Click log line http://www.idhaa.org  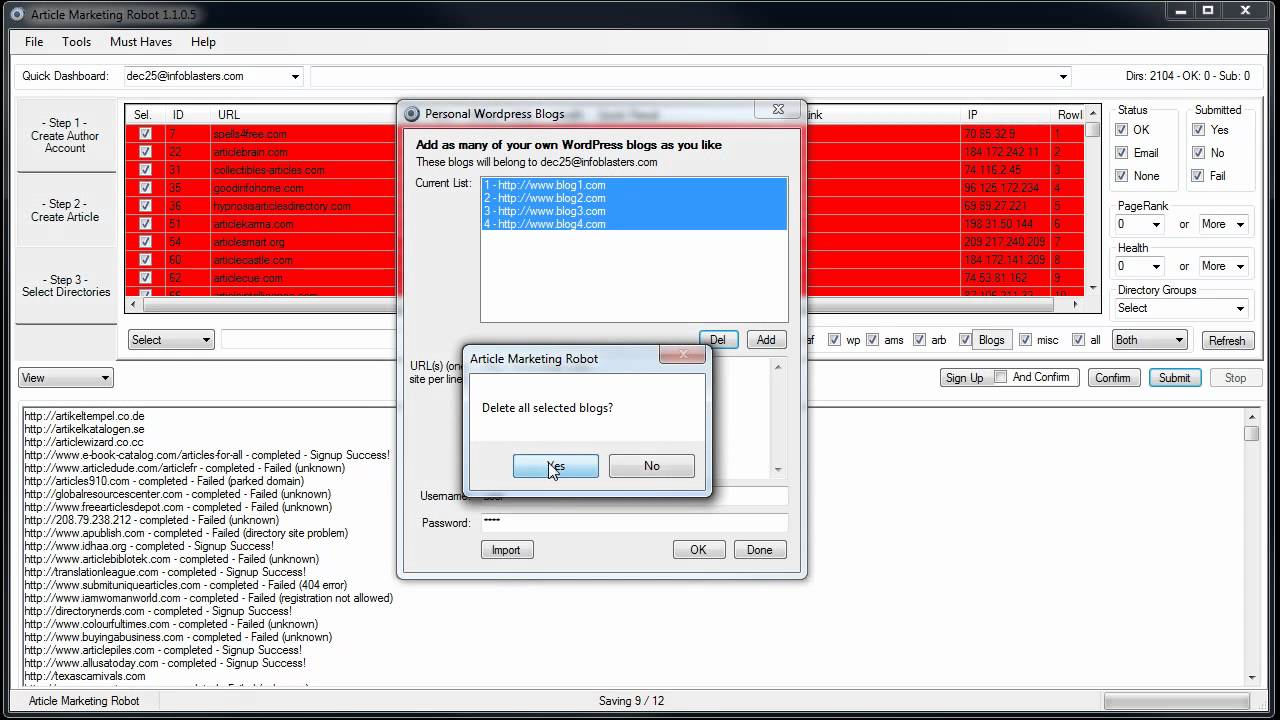coord(149,546)
